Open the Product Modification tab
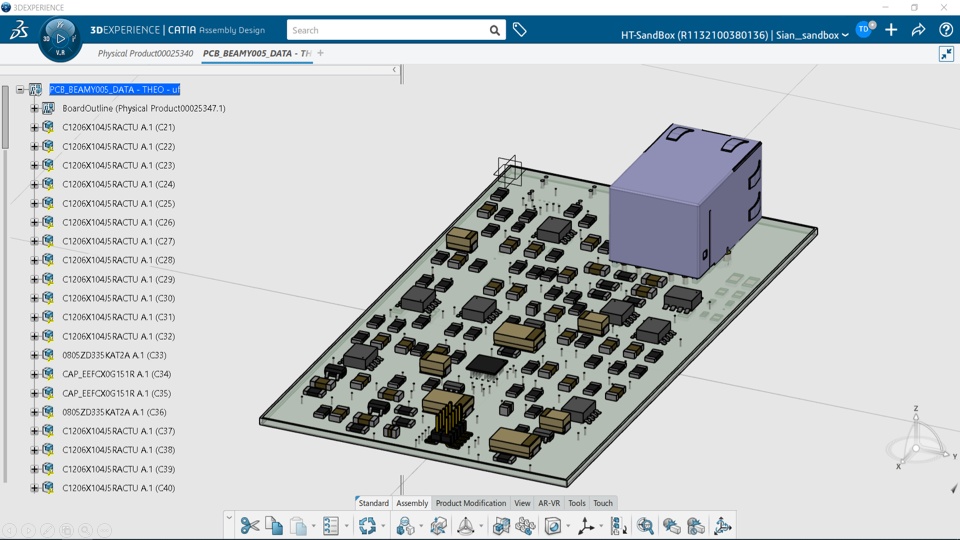Screen dimensions: 960x540 (x=471, y=503)
